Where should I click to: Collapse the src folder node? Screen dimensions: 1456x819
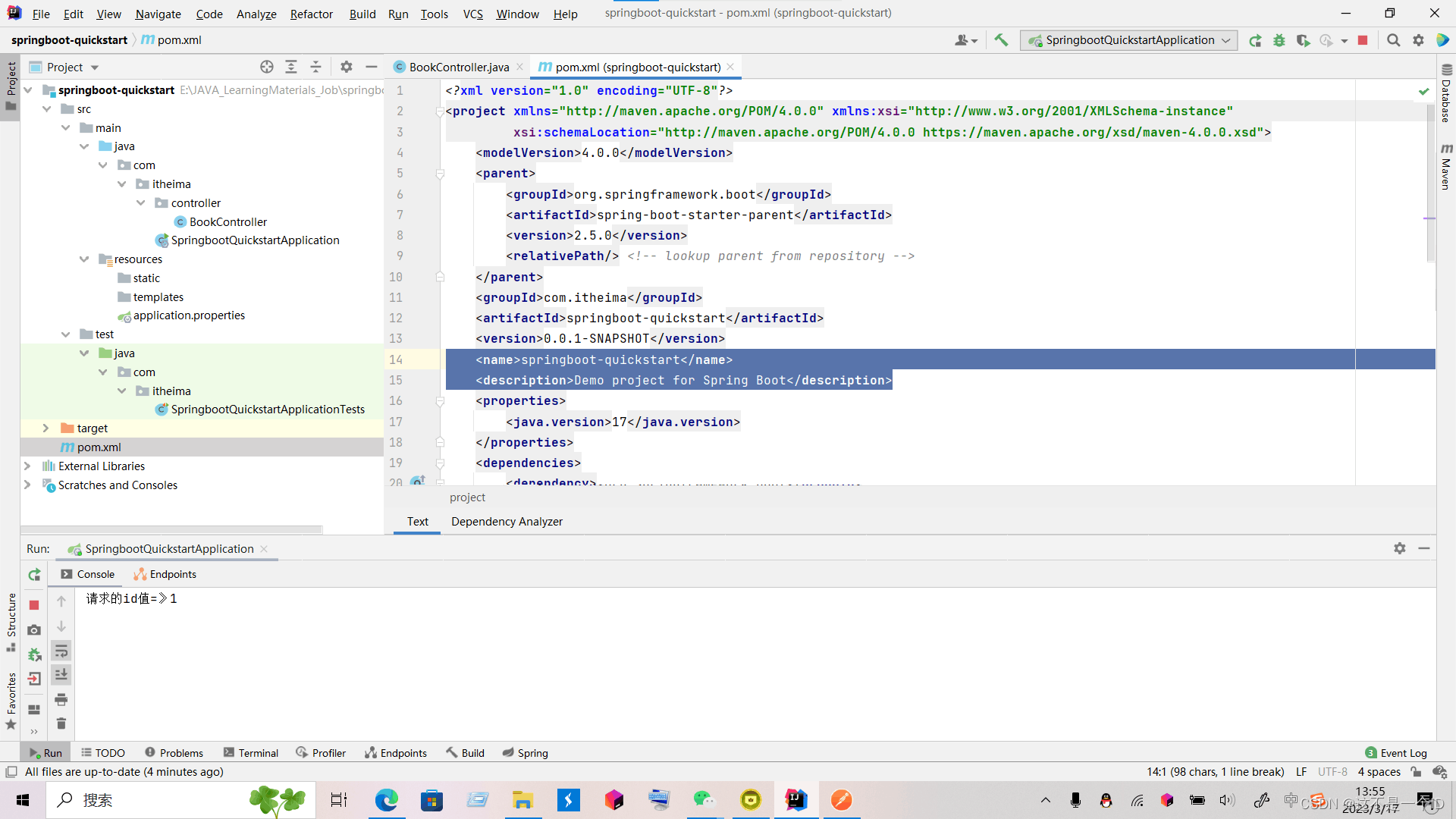coord(47,109)
